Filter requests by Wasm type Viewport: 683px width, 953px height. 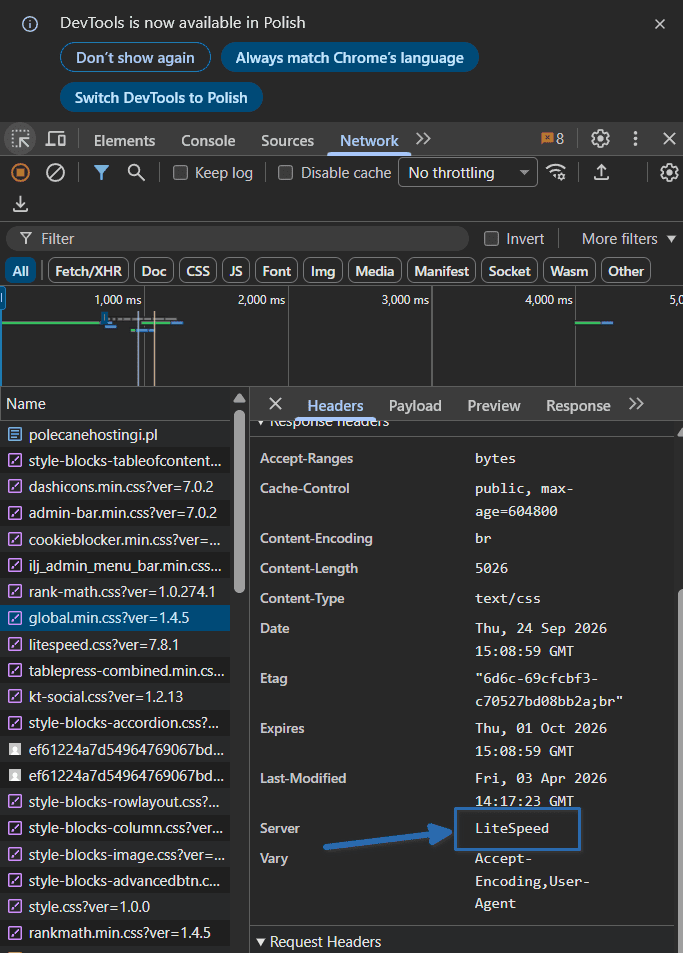coord(569,271)
